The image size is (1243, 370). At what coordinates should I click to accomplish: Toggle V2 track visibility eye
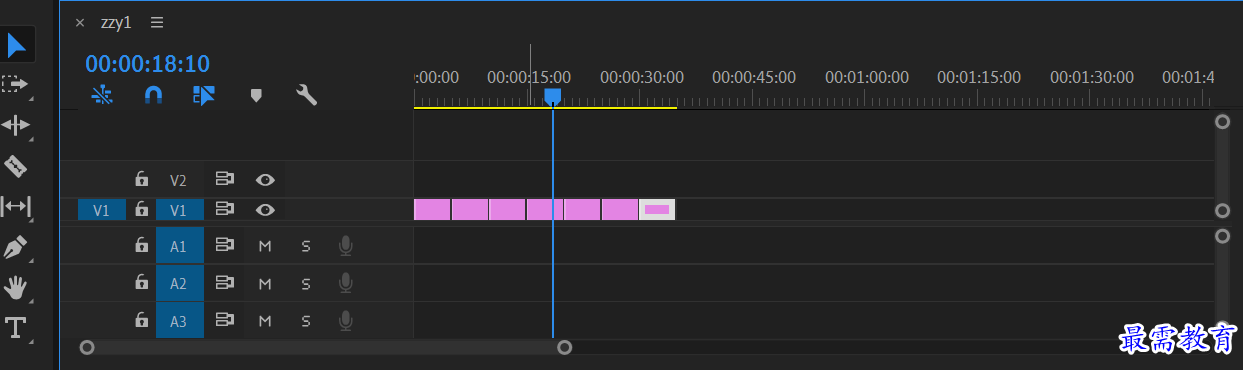[265, 180]
